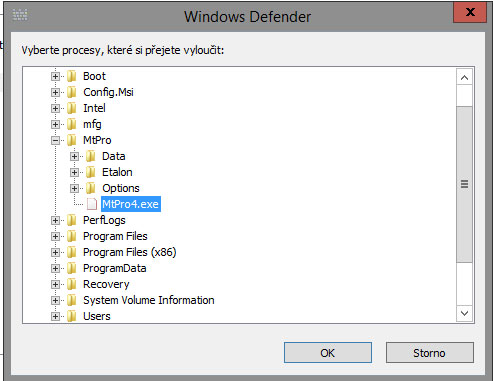Expand the Program Files (x86) node
The height and width of the screenshot is (381, 493).
coord(55,253)
